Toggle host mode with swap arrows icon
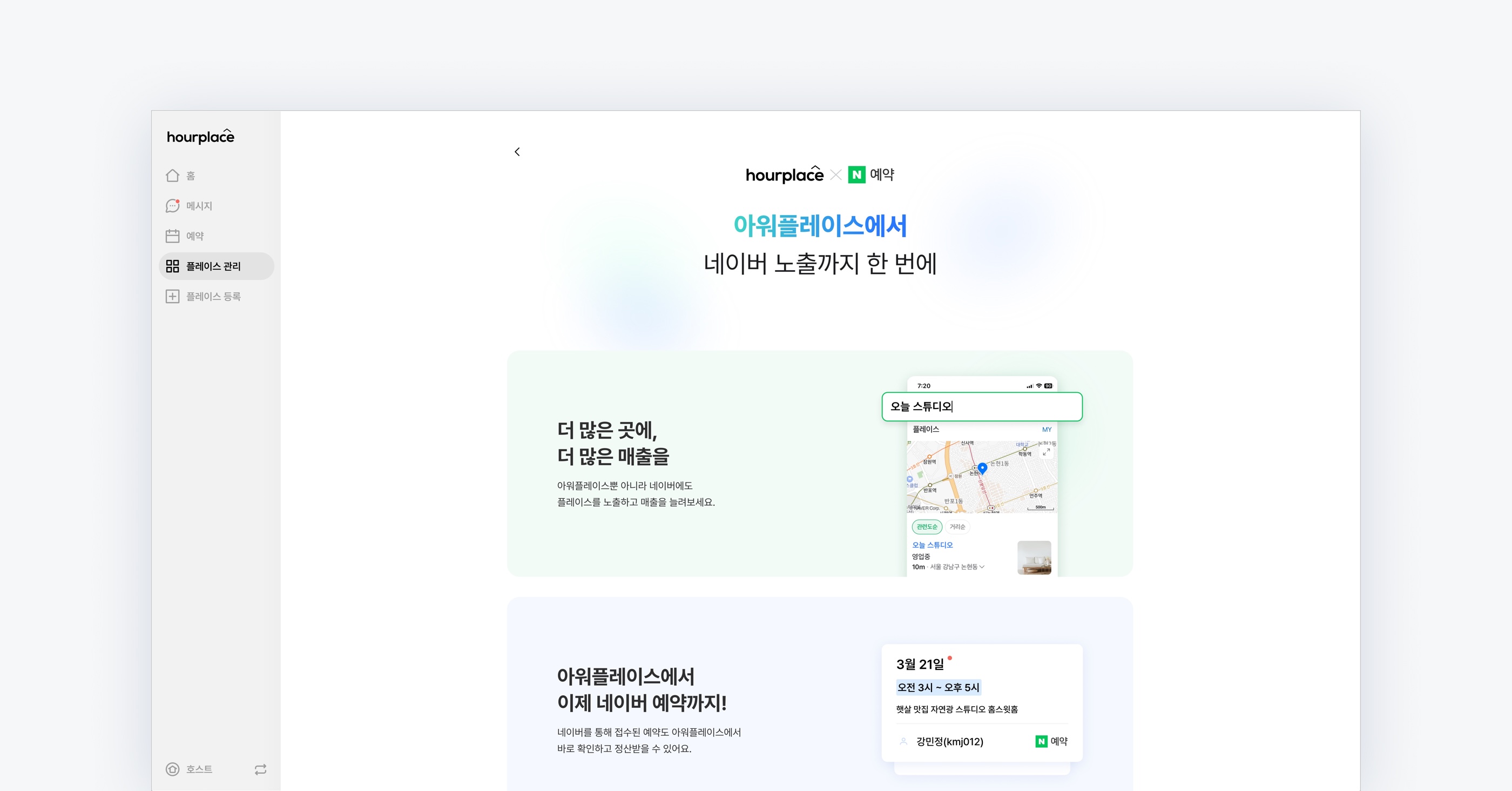Image resolution: width=1512 pixels, height=791 pixels. [x=261, y=769]
